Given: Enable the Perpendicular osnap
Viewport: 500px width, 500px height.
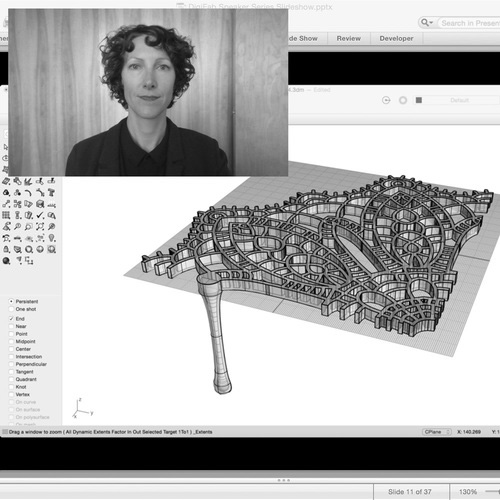Looking at the screenshot, I should click(x=11, y=364).
